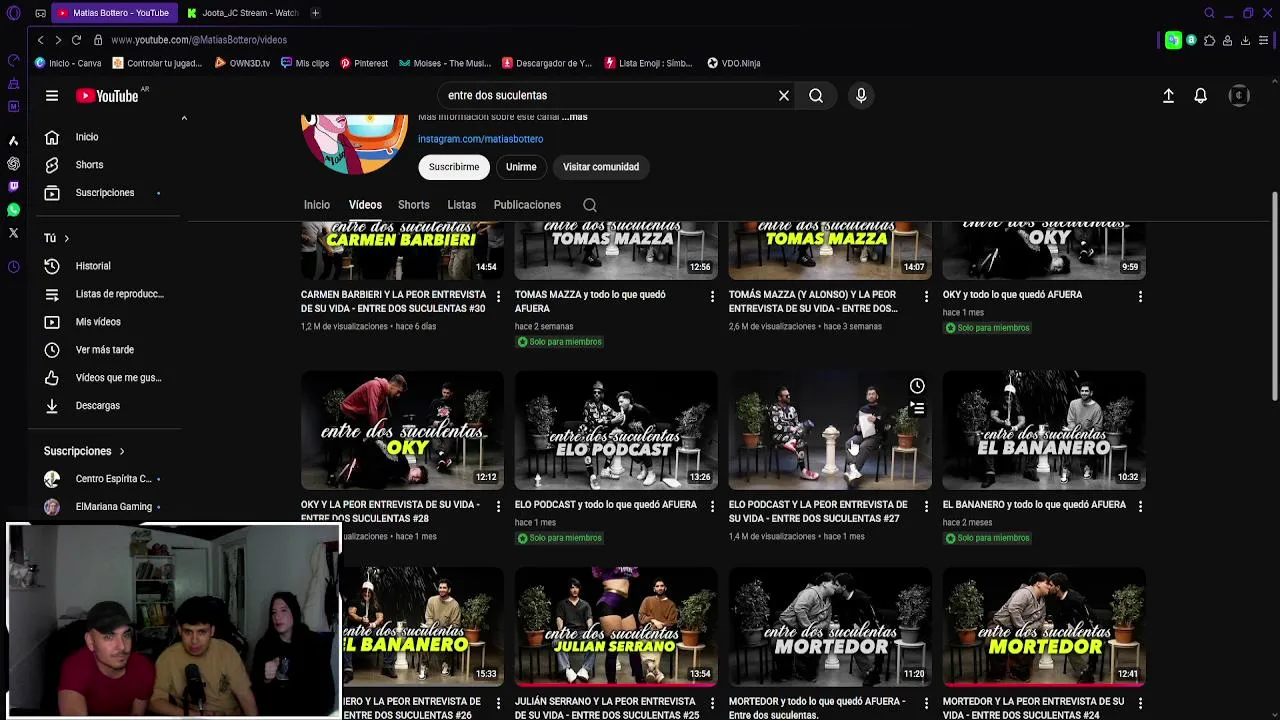
Task: Open Inicio - Canva bookmark
Action: point(68,63)
